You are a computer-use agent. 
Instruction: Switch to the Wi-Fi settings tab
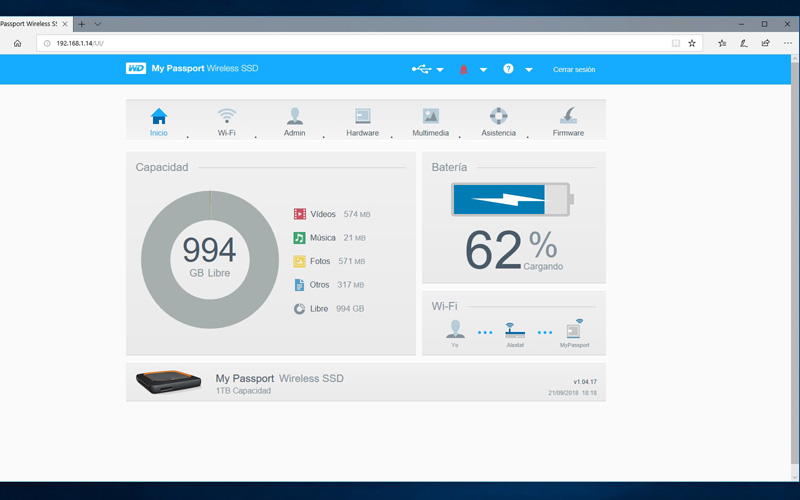click(x=227, y=122)
